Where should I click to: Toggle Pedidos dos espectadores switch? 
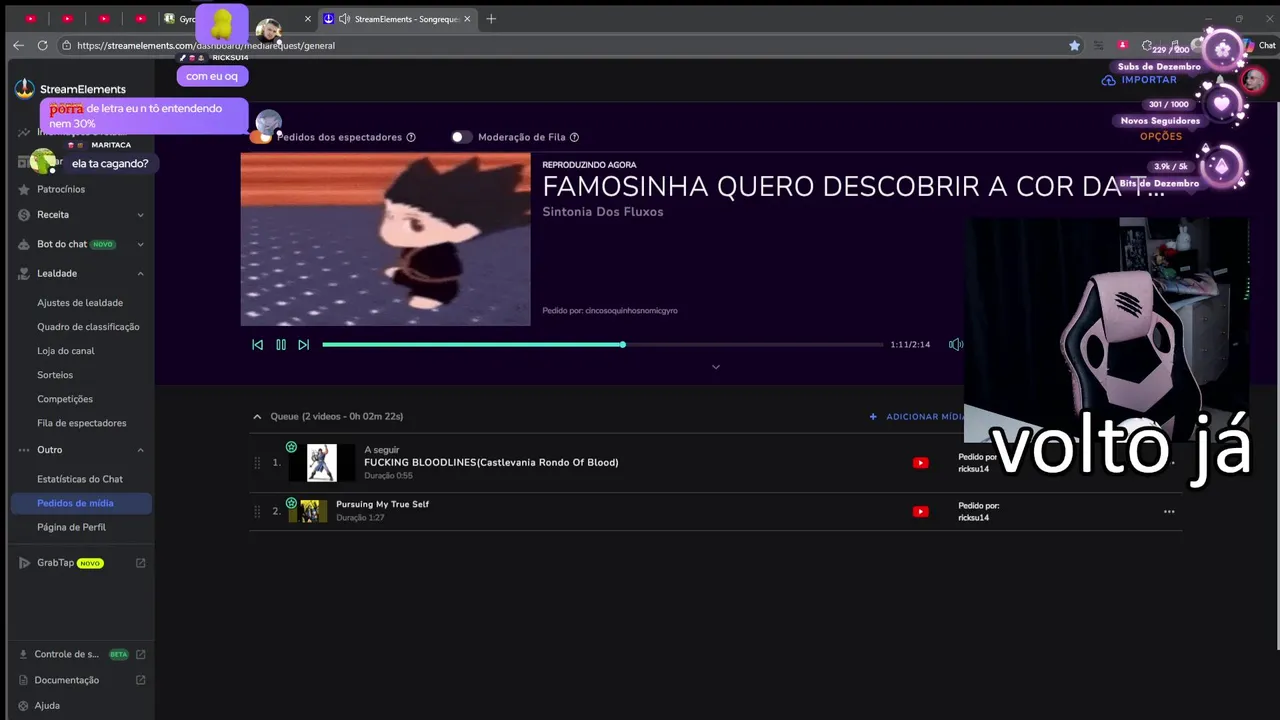pyautogui.click(x=262, y=137)
